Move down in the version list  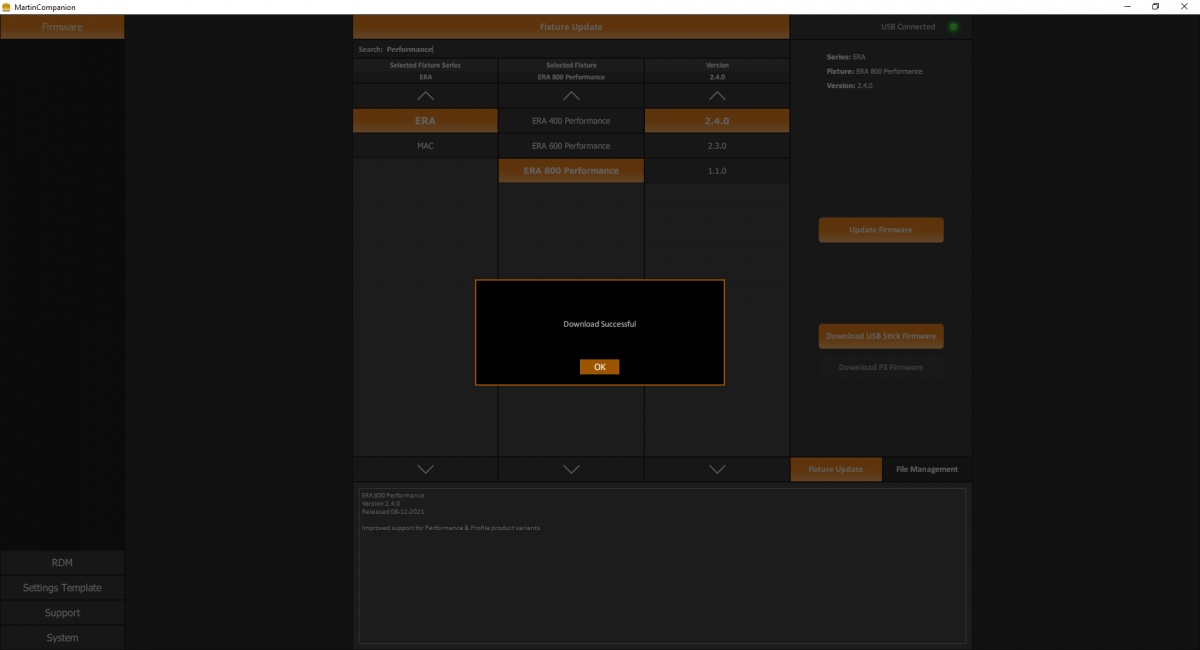tap(717, 469)
